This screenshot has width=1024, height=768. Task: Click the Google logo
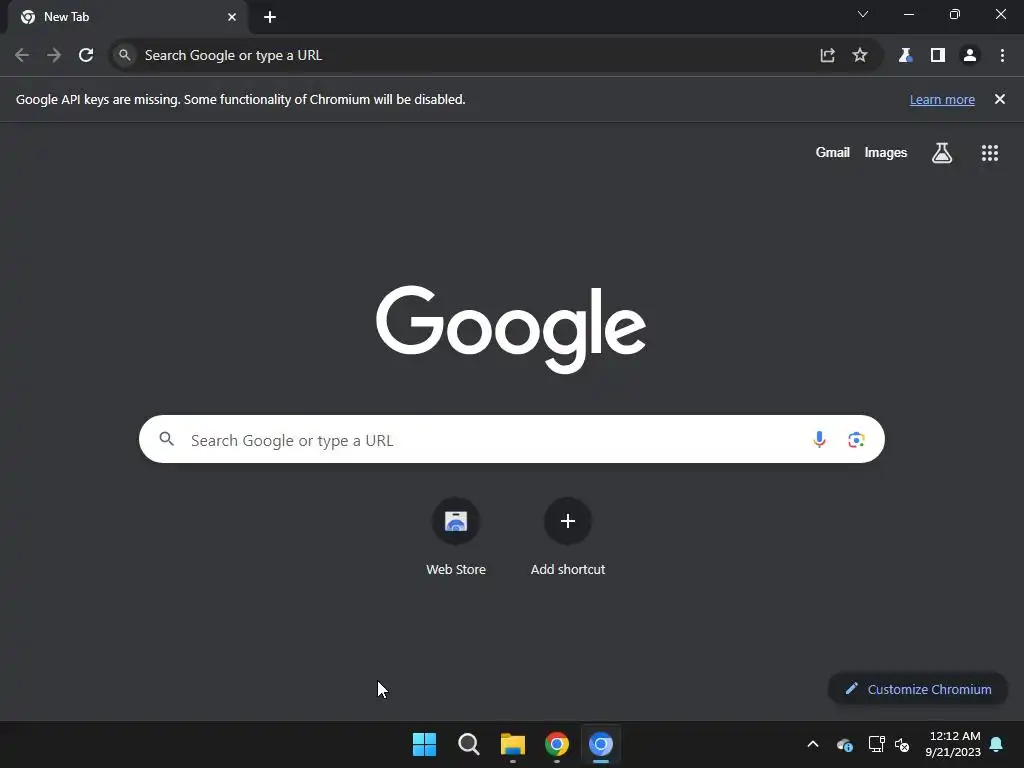[511, 329]
